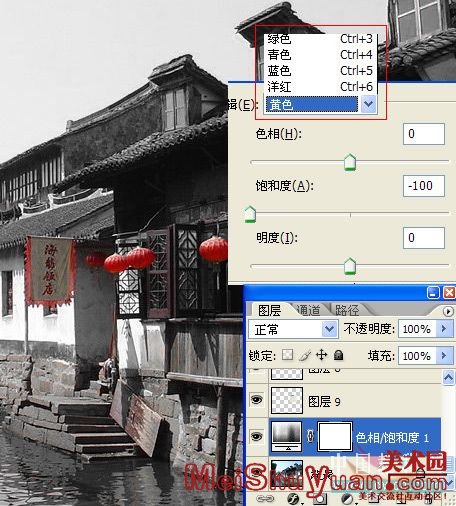This screenshot has width=456, height=506.
Task: Click the link icon between thumbnail and mask
Action: (x=310, y=436)
